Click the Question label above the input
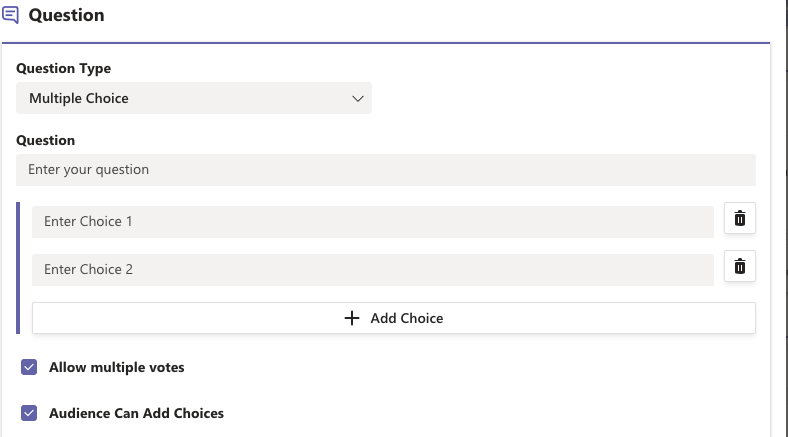Image resolution: width=788 pixels, height=437 pixels. (46, 140)
